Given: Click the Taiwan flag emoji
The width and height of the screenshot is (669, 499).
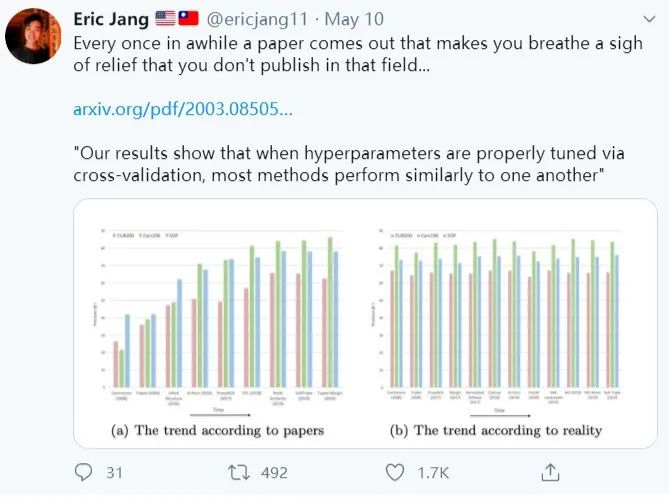Looking at the screenshot, I should click(188, 19).
